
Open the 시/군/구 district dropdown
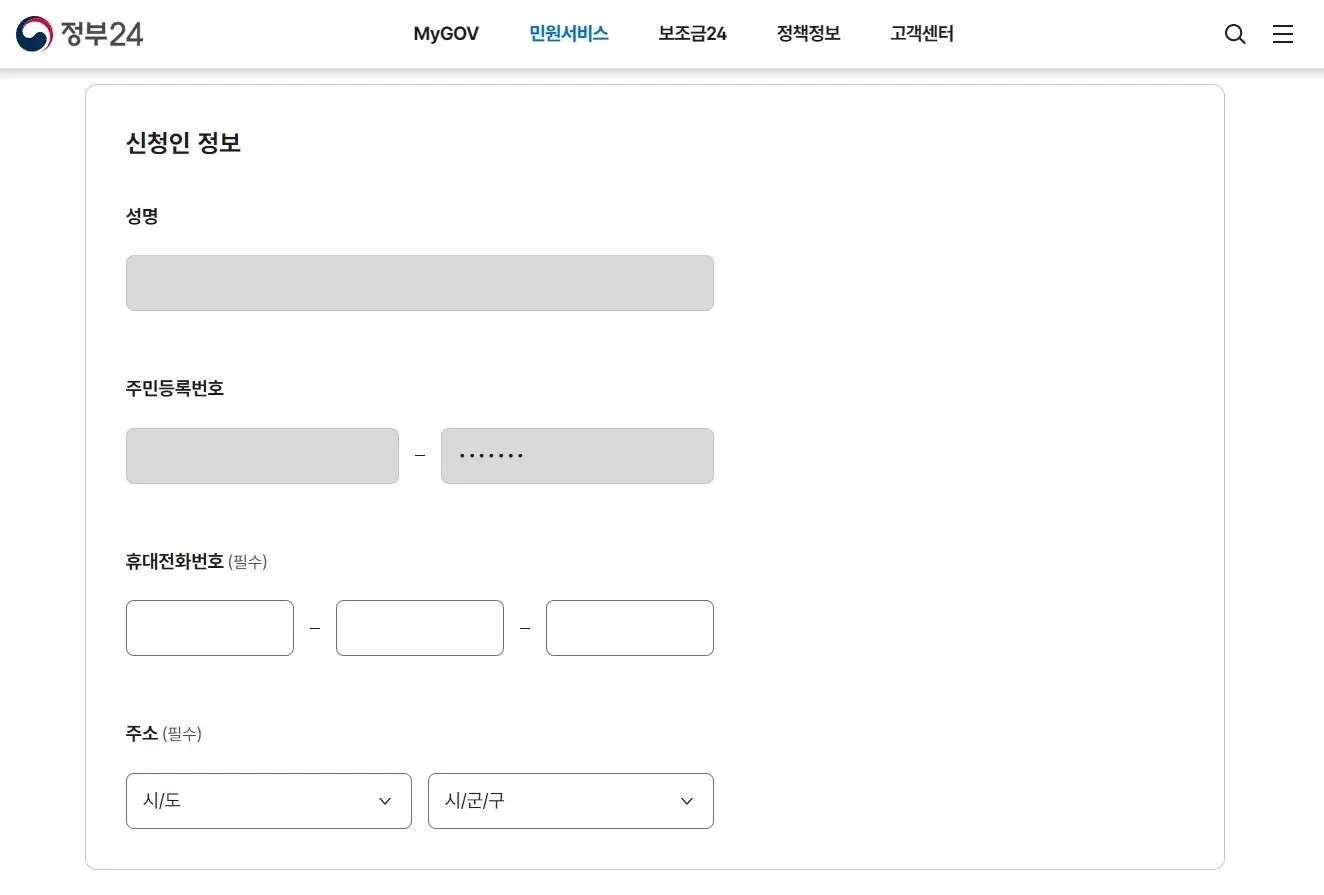pyautogui.click(x=570, y=801)
